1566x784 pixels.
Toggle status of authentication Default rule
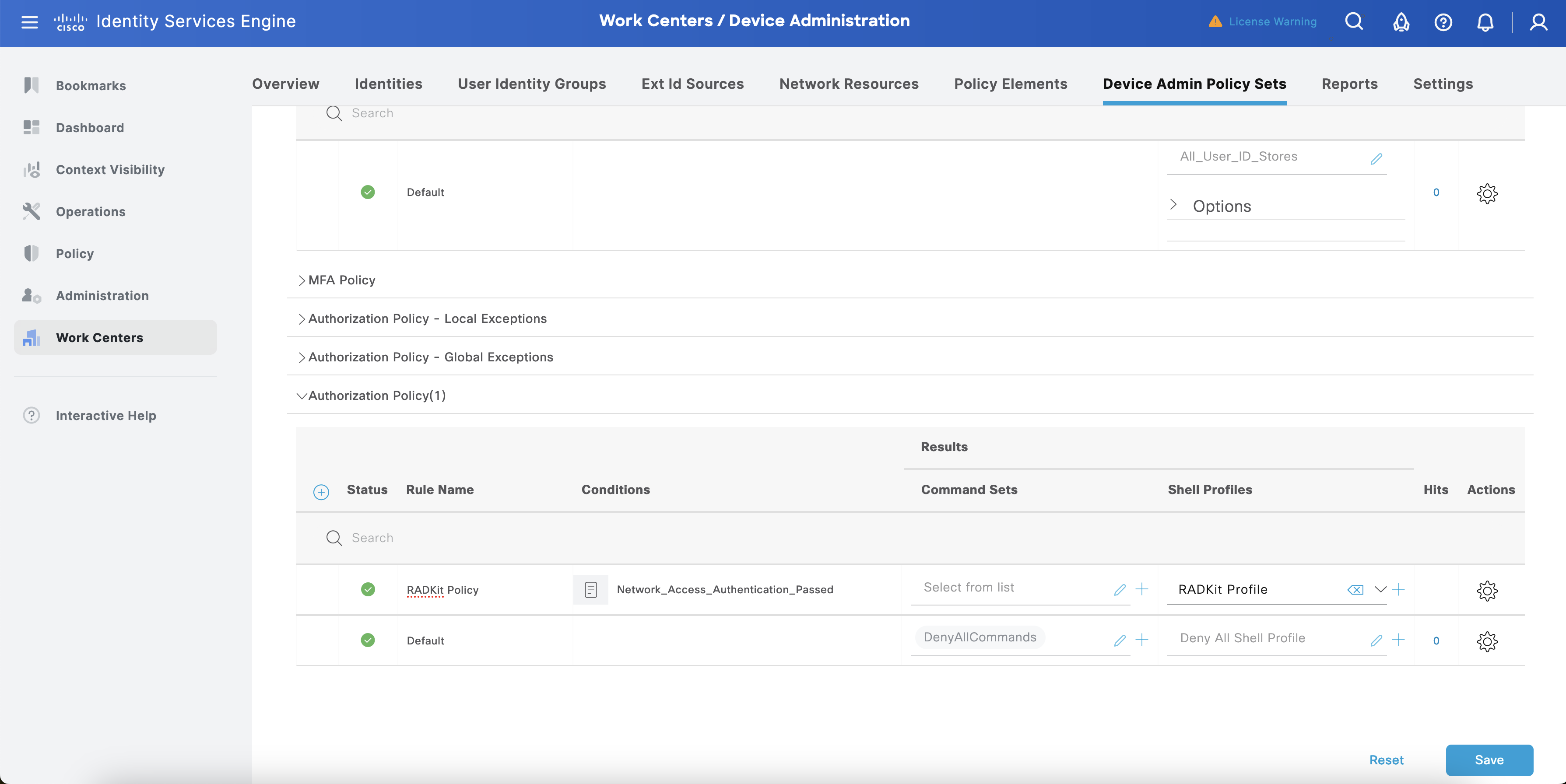368,192
